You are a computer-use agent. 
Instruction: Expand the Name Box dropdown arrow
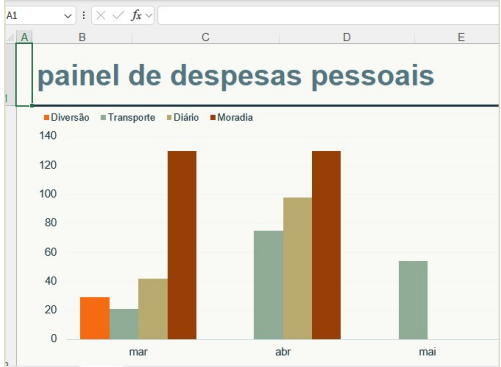(x=68, y=16)
